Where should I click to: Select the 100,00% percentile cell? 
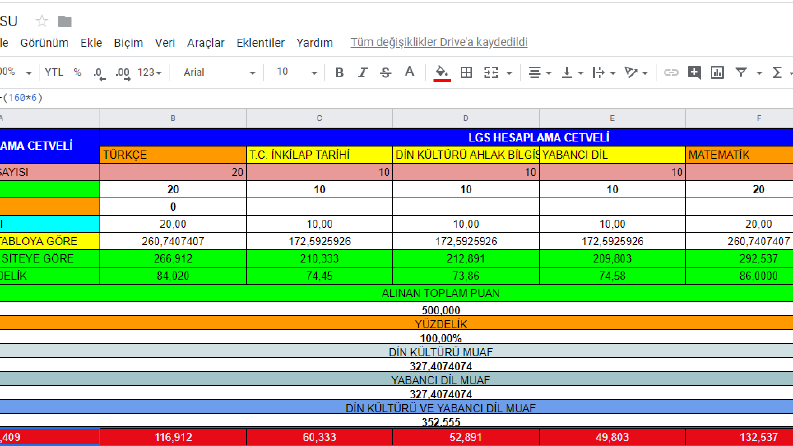396,337
